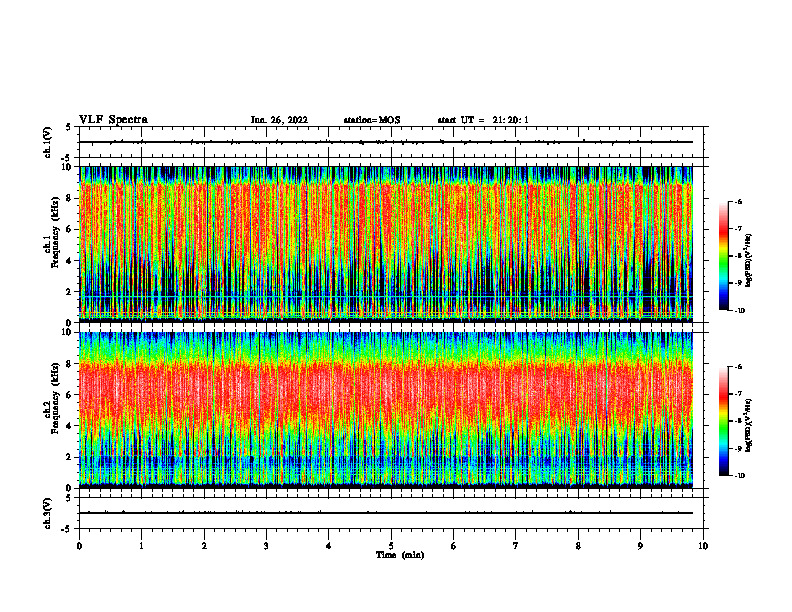The image size is (792, 612).
Task: Click the "2" kHz tick on ch.1 axis
Action: (x=69, y=291)
